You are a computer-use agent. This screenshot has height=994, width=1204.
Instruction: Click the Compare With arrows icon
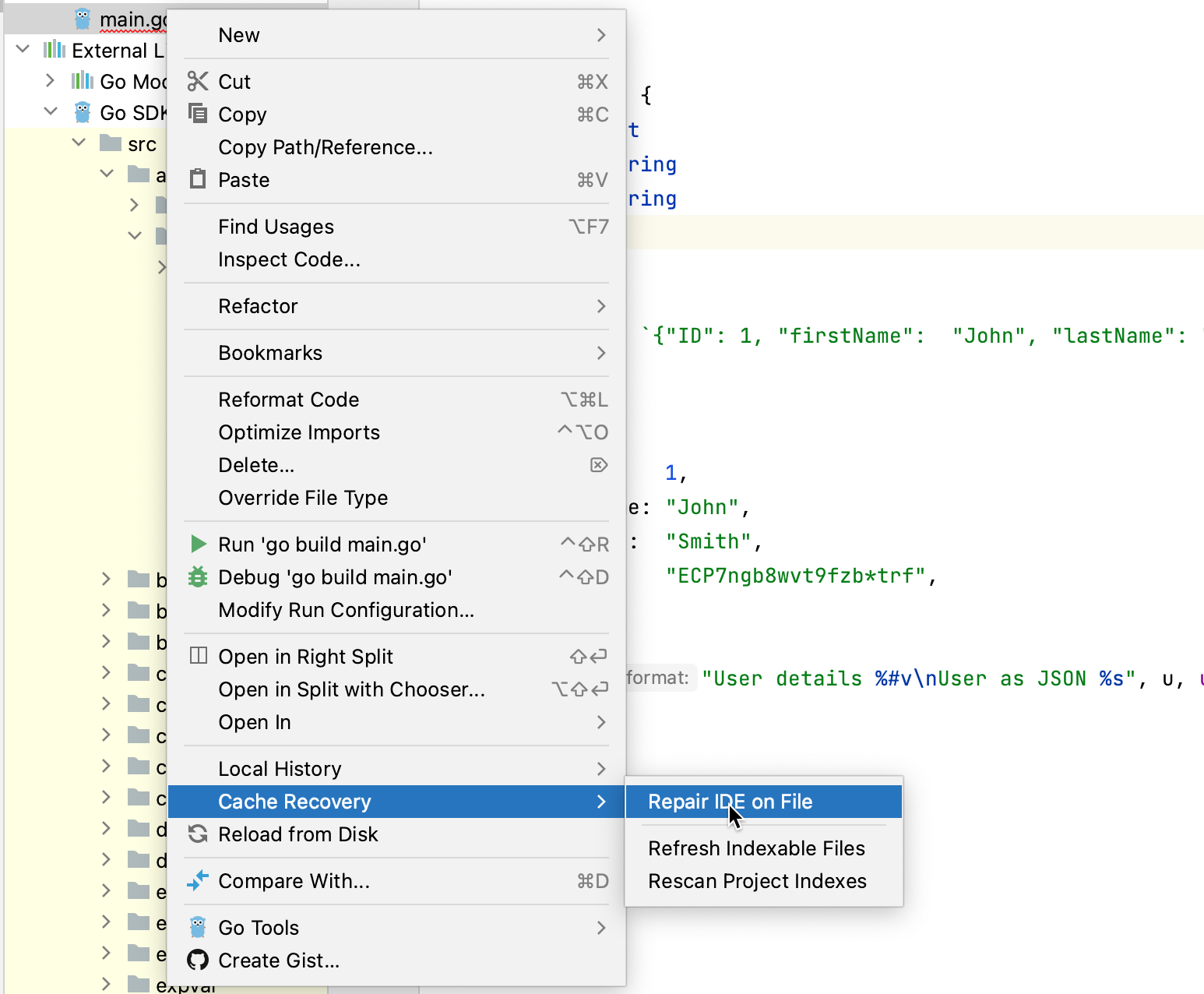tap(198, 881)
